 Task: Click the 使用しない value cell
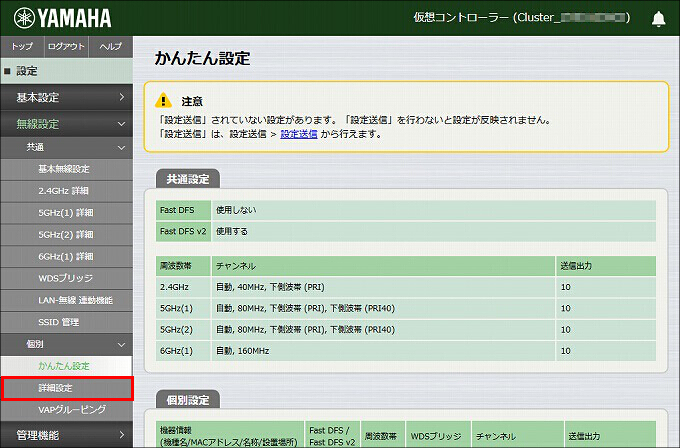(434, 210)
